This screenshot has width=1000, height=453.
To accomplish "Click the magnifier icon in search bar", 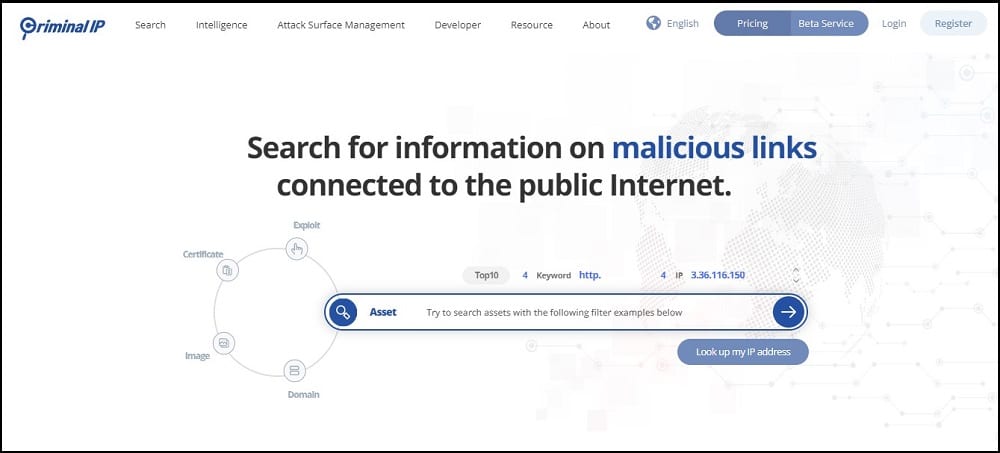I will tap(343, 312).
